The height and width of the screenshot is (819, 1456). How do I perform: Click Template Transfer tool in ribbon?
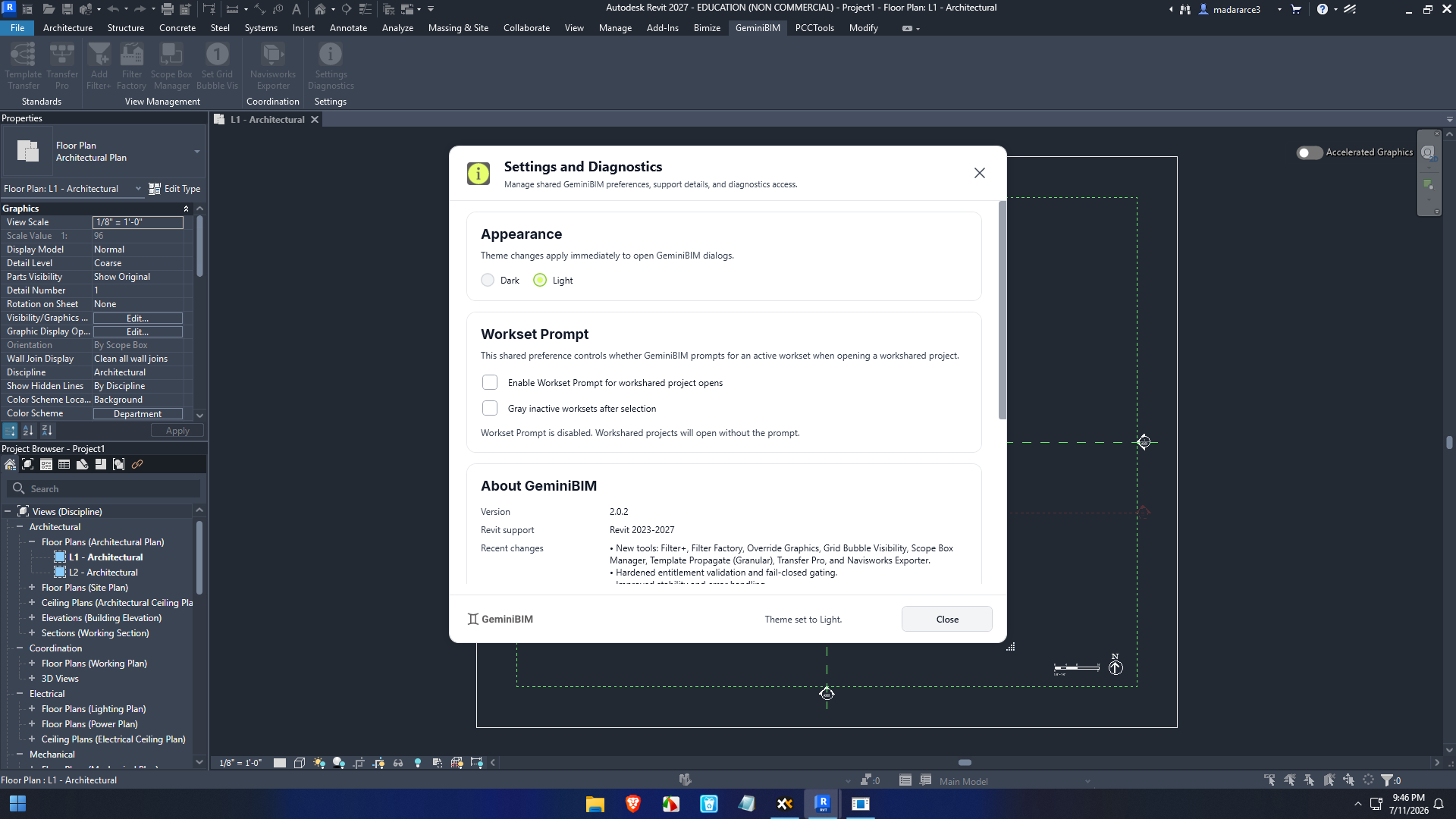[x=23, y=66]
